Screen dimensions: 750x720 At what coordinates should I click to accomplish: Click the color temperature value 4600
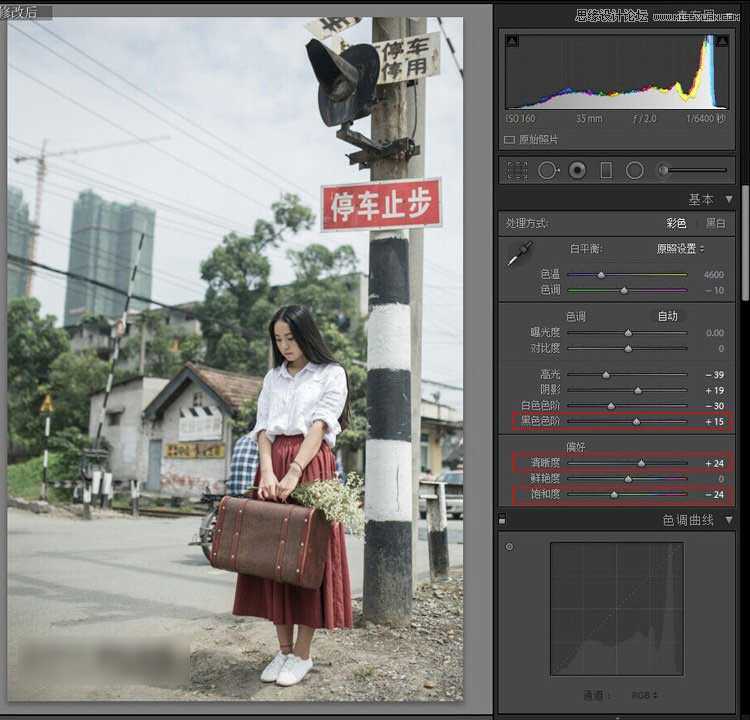(x=714, y=275)
